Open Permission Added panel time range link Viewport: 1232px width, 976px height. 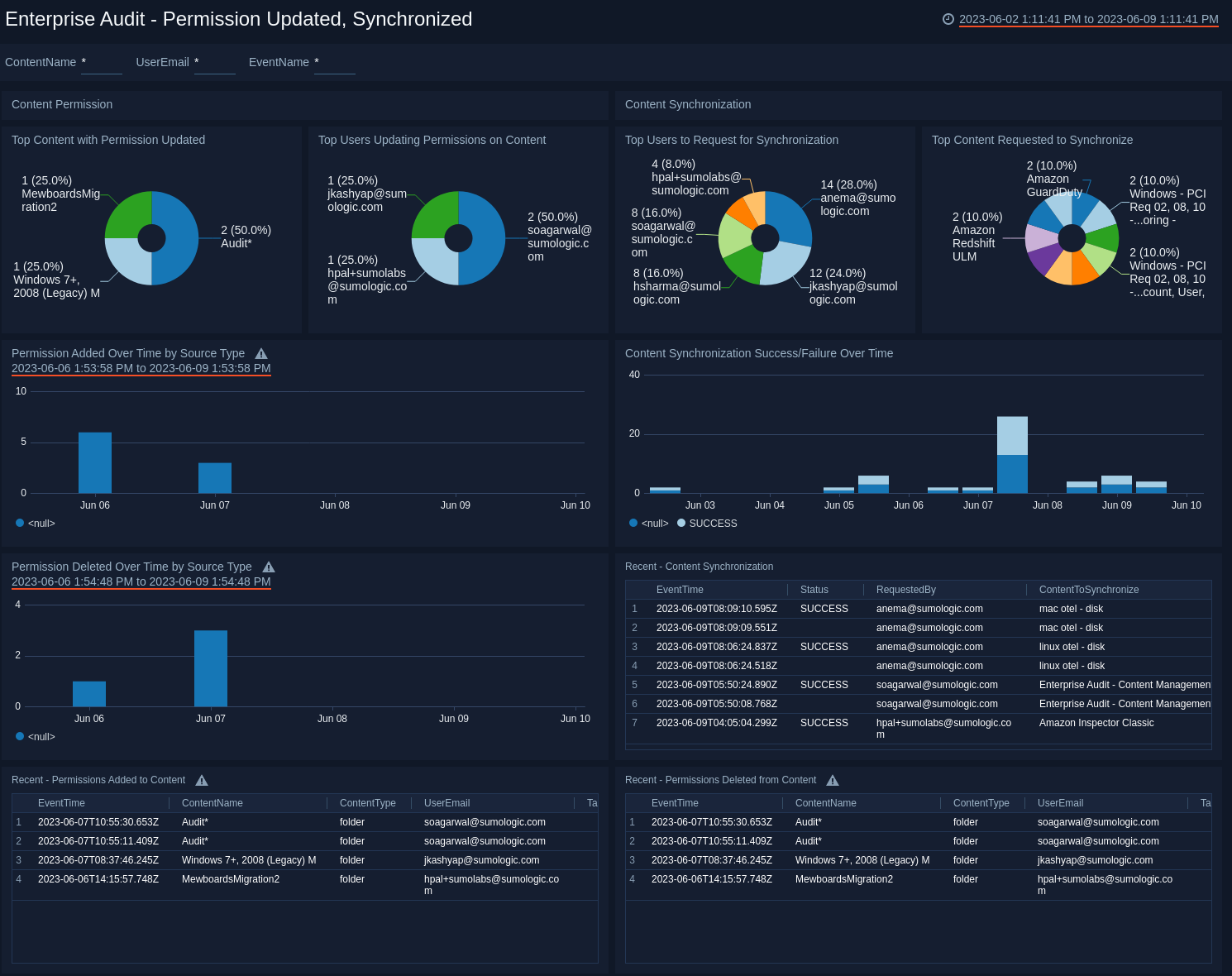[141, 369]
